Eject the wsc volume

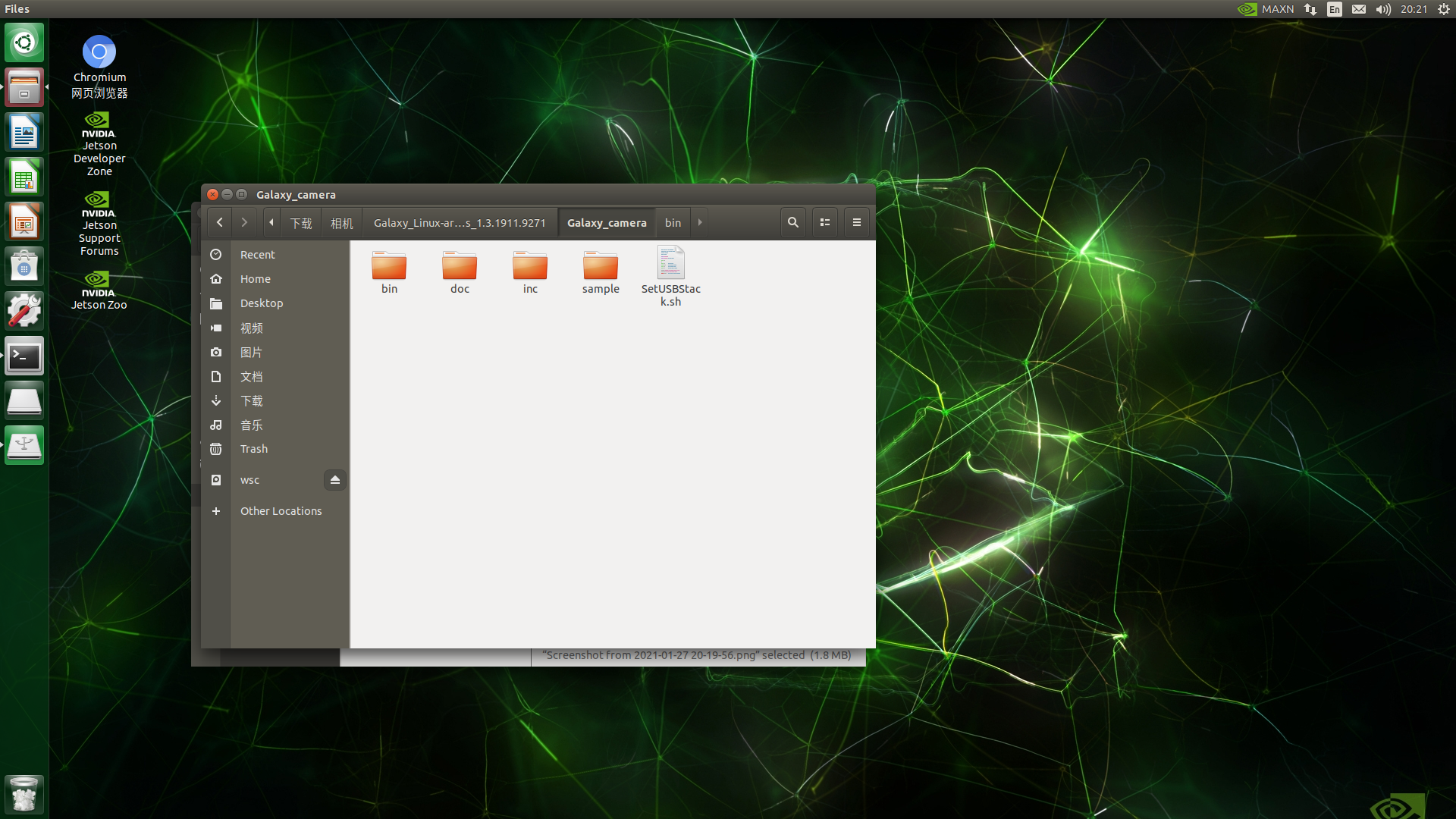tap(335, 480)
